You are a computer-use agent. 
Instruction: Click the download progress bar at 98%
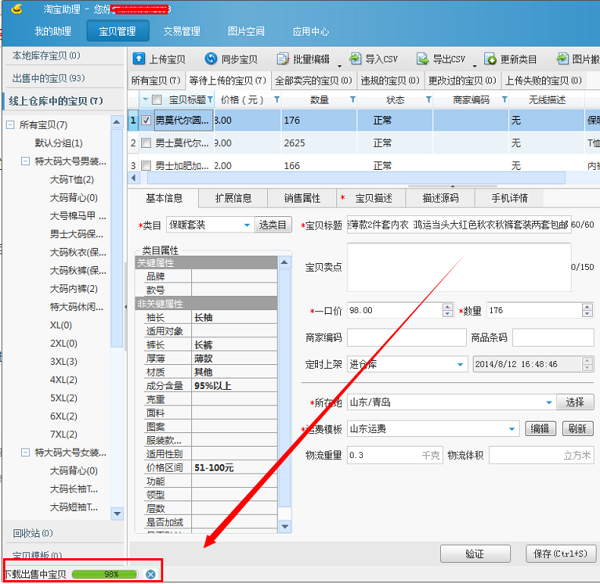click(x=105, y=573)
